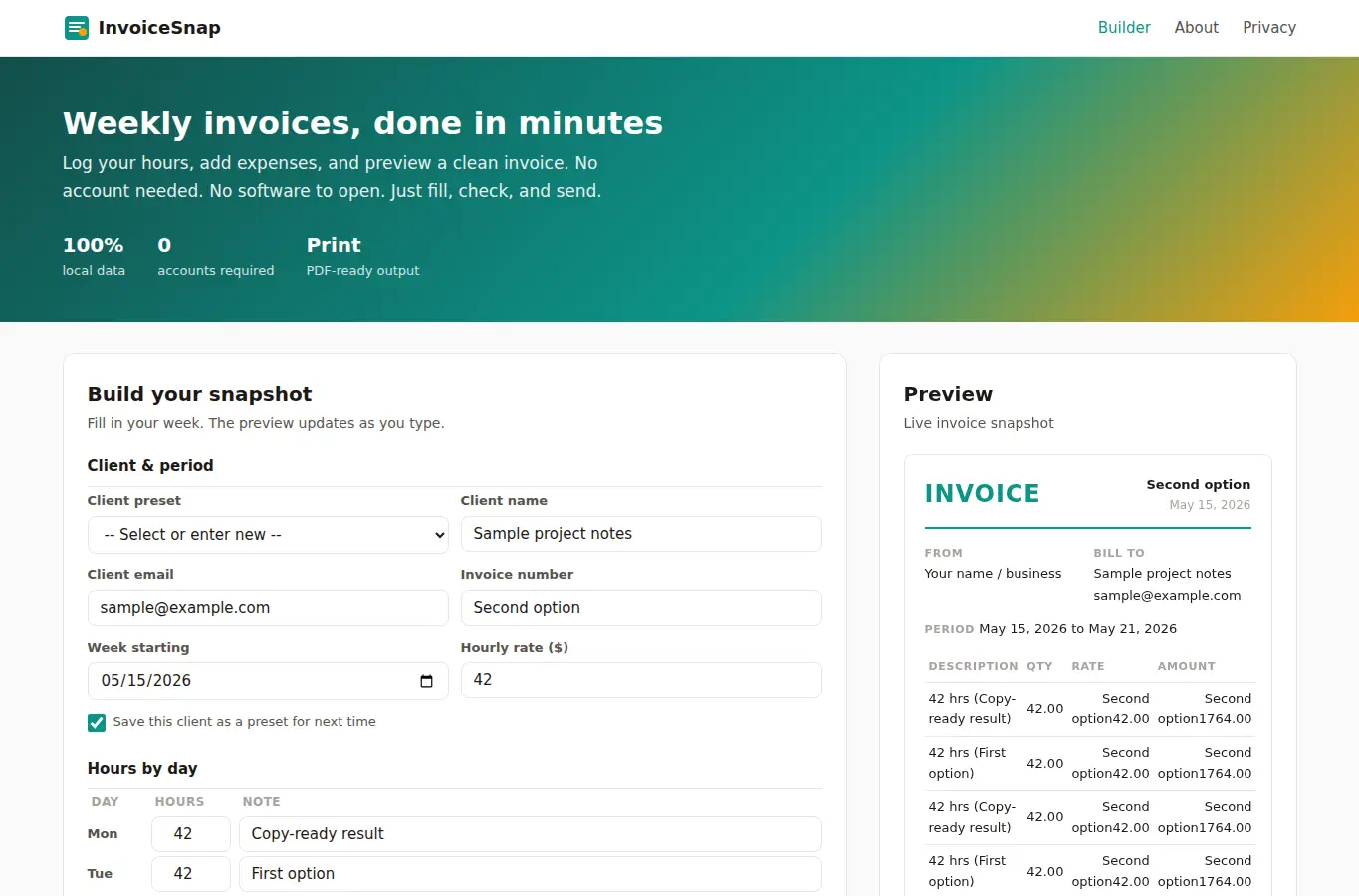Image resolution: width=1359 pixels, height=896 pixels.
Task: Click the 'Hours by day' section heading
Action: tap(142, 768)
